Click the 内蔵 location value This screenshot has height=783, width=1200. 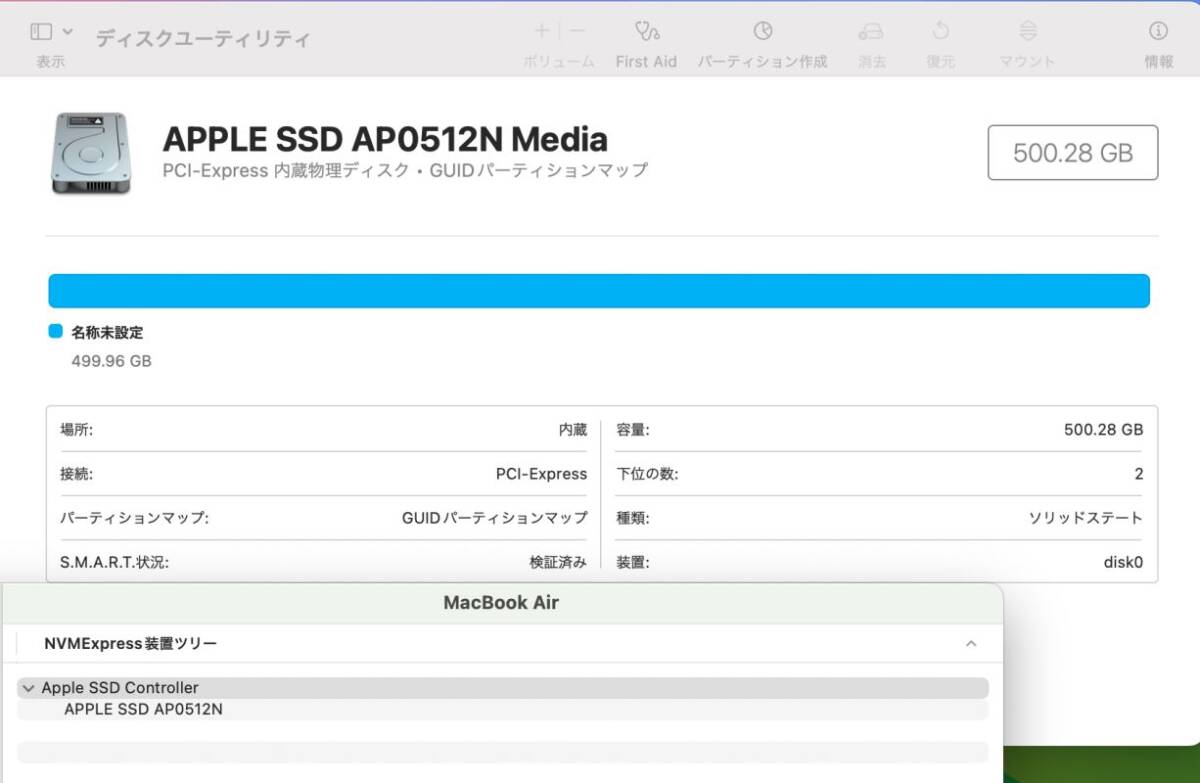point(573,430)
